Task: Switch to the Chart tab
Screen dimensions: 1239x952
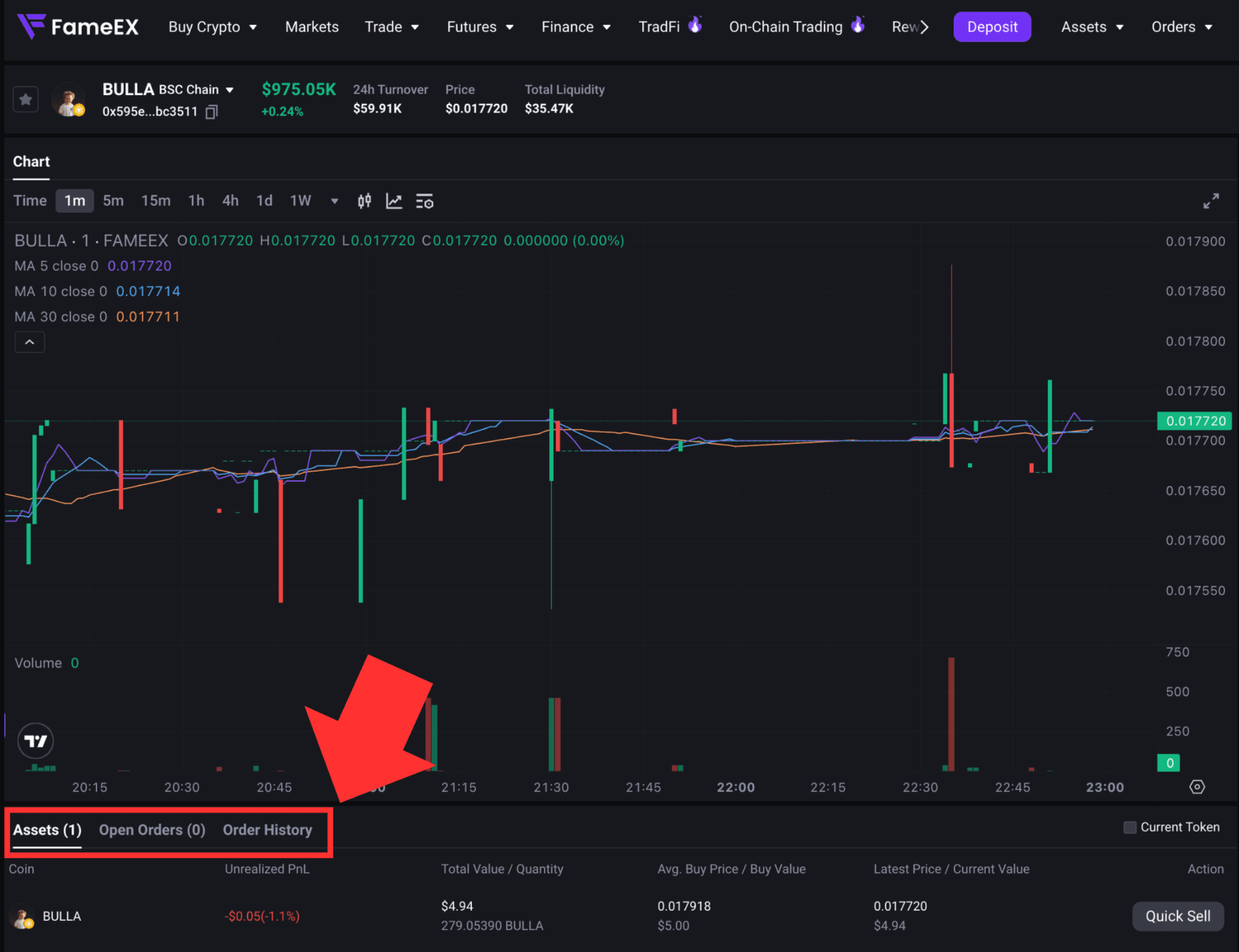Action: (31, 161)
